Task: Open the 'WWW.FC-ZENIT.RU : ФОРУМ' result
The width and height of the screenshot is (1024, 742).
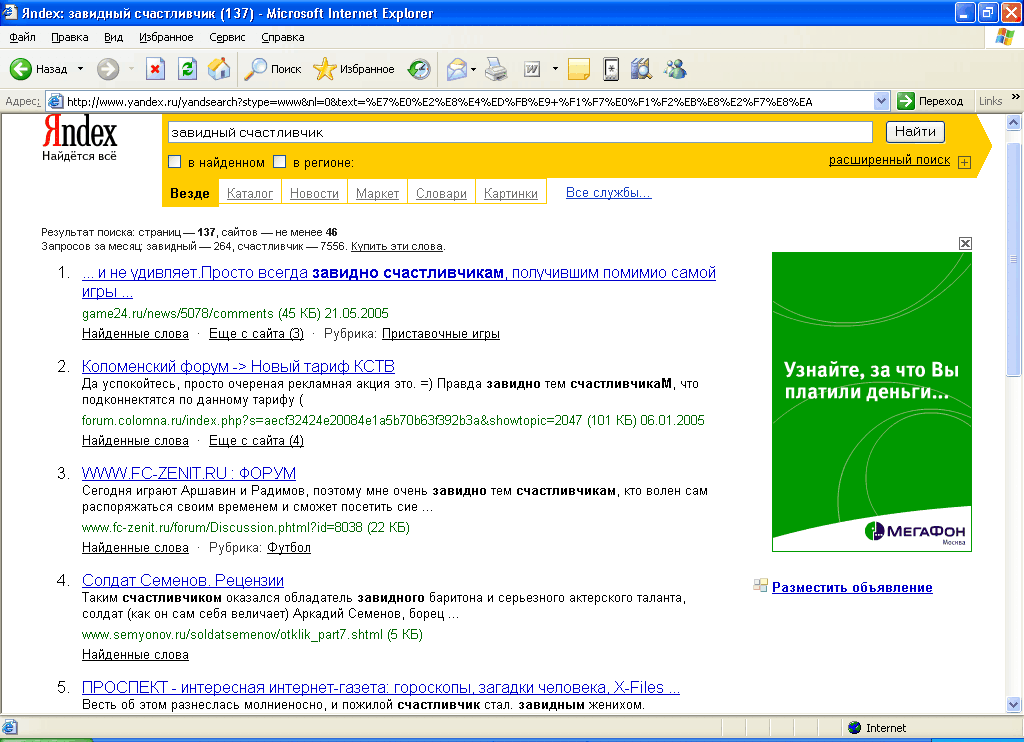Action: coord(189,473)
